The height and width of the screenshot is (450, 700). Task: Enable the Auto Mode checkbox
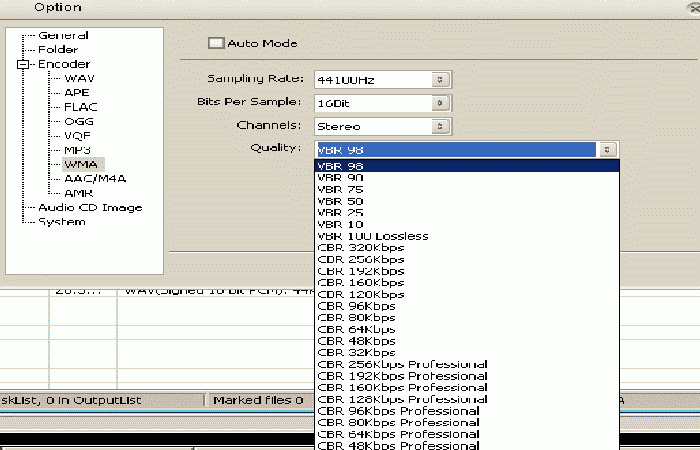point(215,43)
